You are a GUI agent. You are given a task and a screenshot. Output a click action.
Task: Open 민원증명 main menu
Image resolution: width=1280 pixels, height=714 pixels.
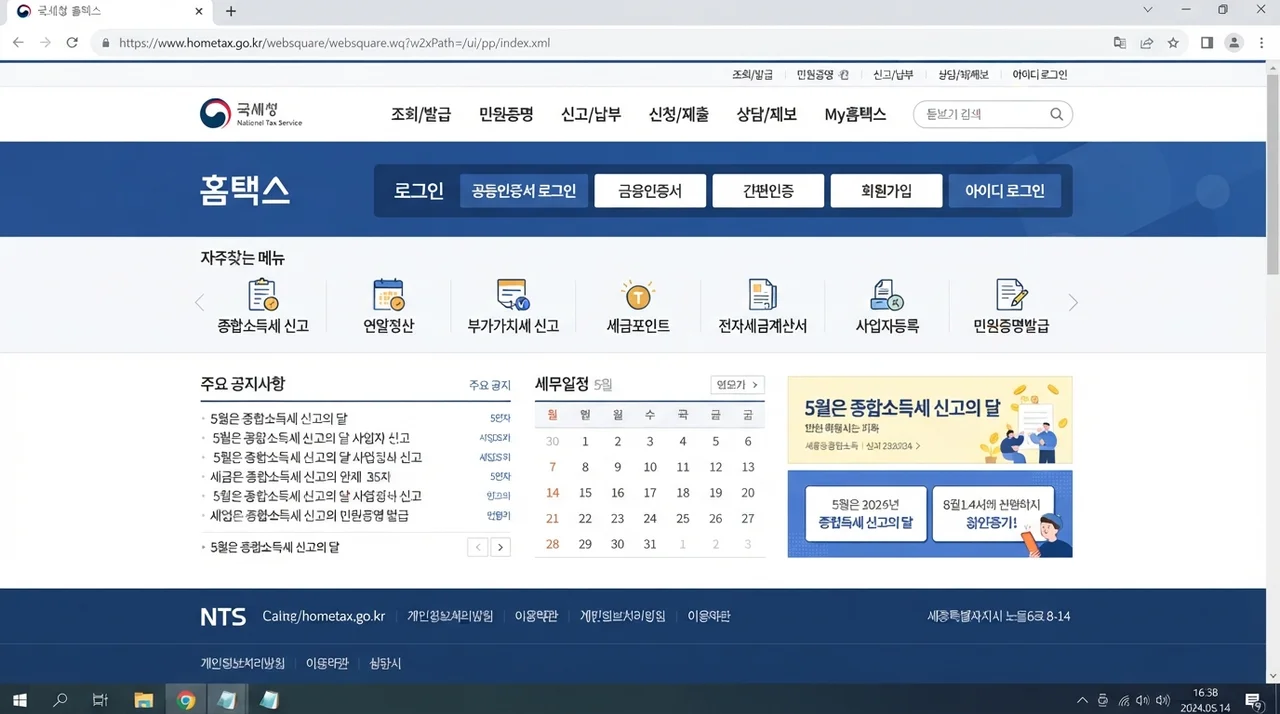tap(506, 114)
